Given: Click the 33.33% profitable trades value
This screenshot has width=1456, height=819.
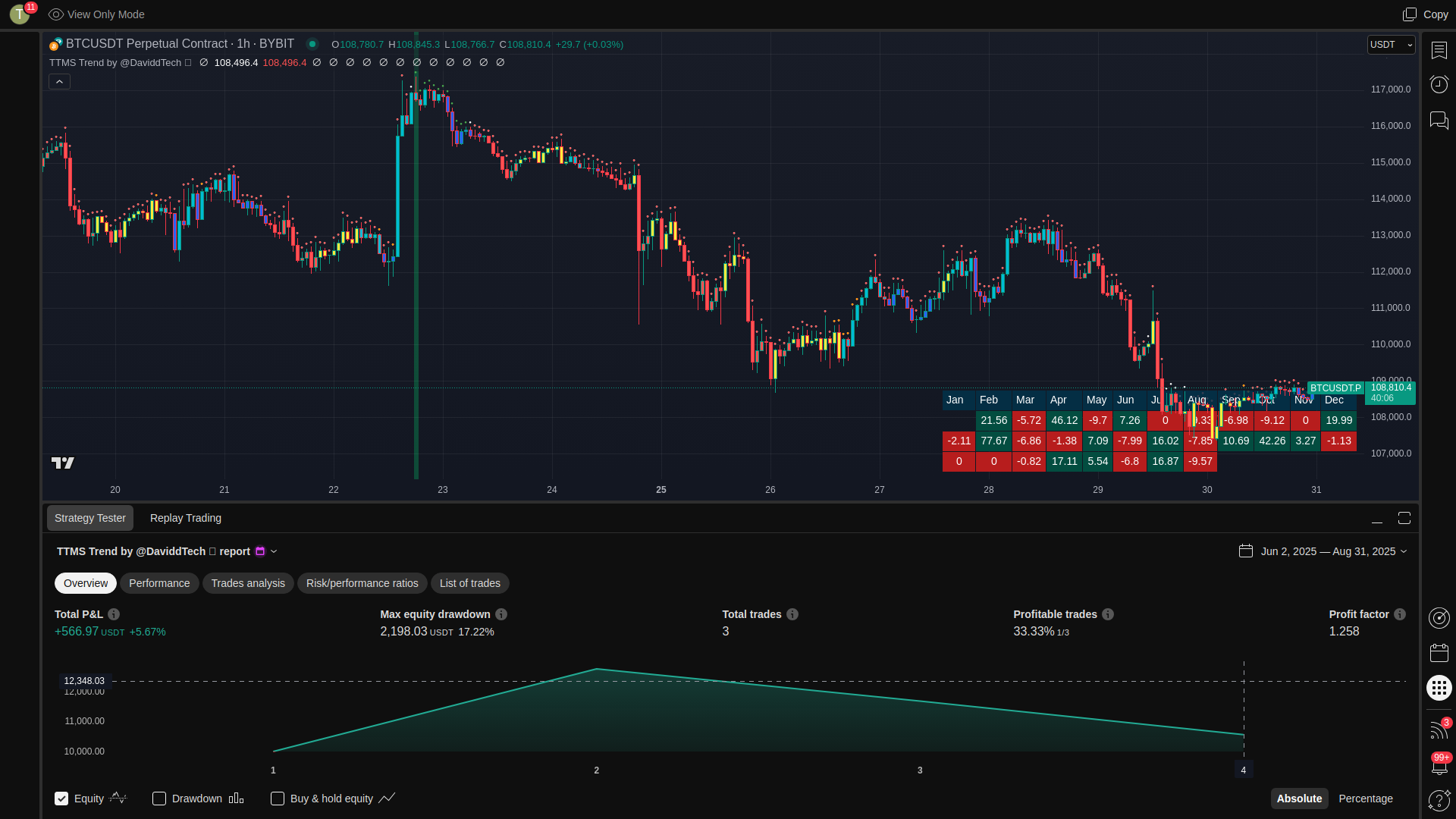Looking at the screenshot, I should (x=1034, y=632).
